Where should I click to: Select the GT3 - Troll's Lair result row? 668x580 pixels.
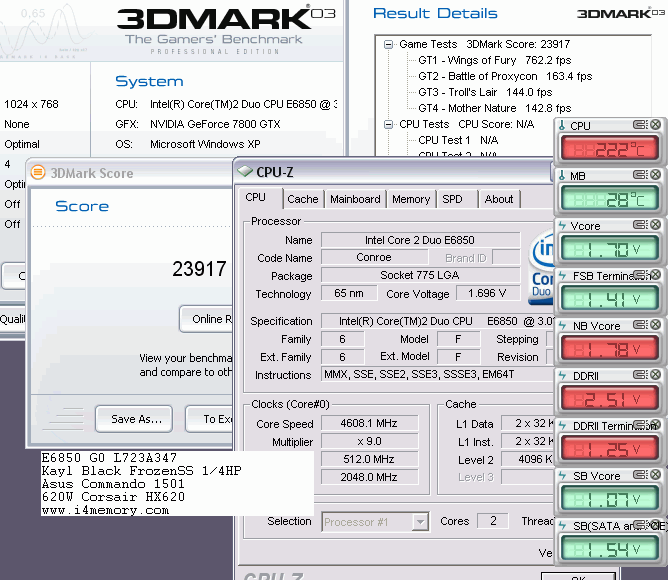(x=485, y=92)
